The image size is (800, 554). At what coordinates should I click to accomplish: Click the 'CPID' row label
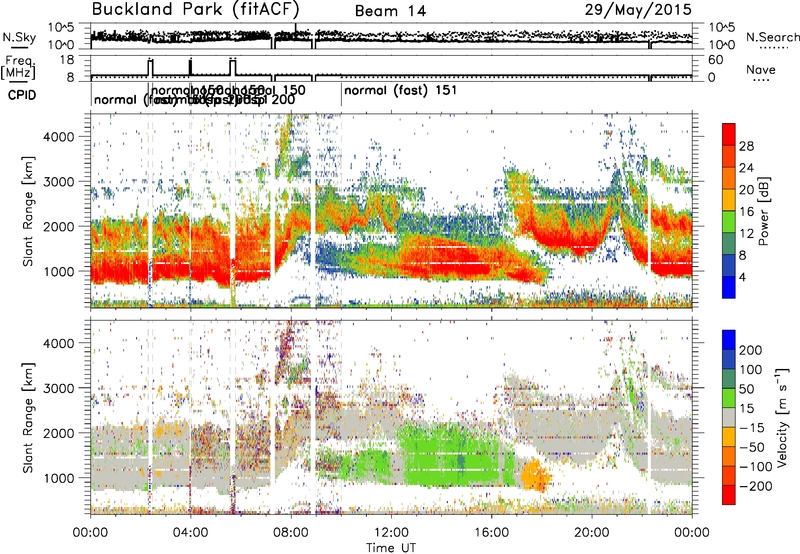(x=22, y=95)
